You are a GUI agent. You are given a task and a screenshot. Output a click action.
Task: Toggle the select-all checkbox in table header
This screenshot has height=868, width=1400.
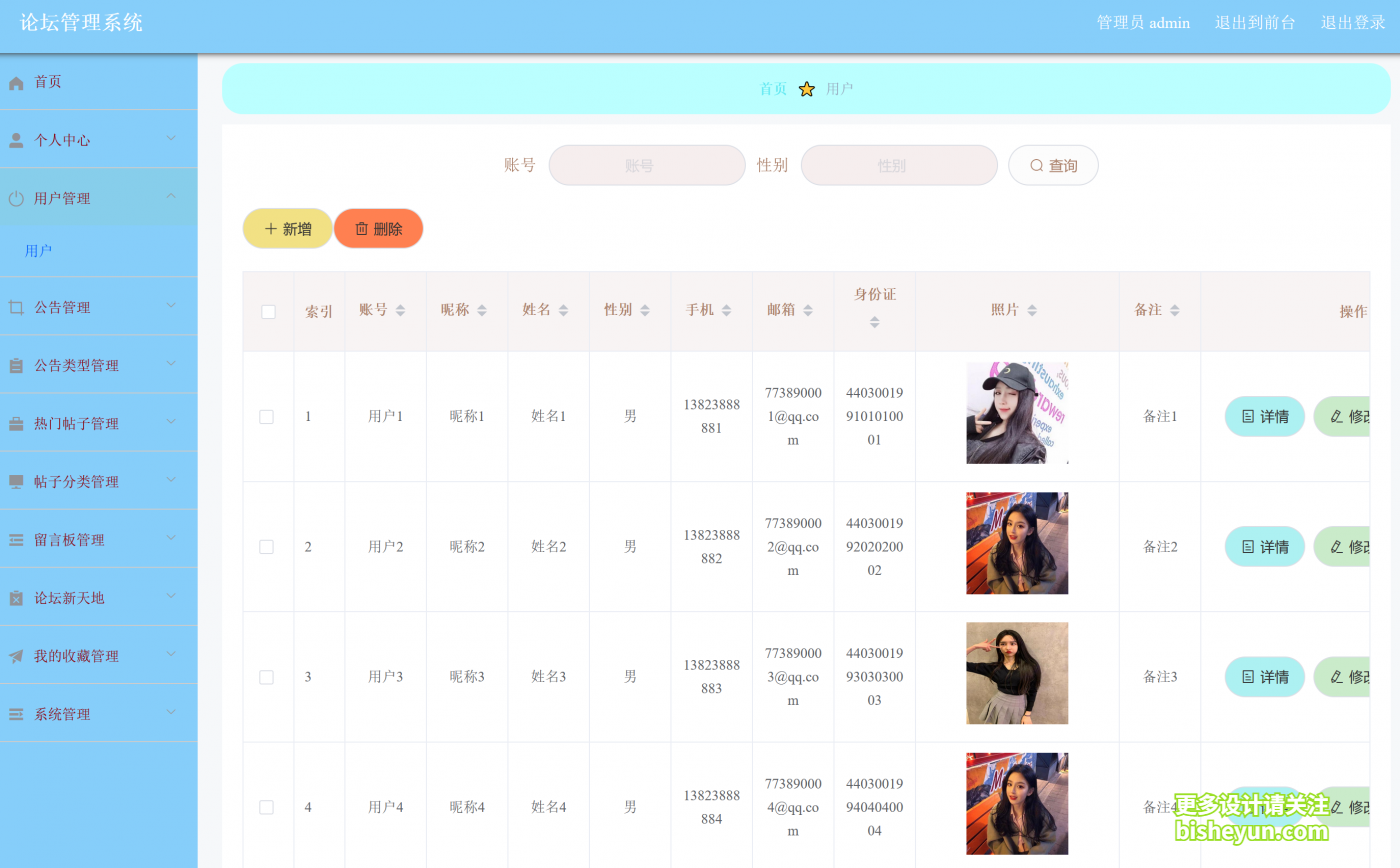(267, 311)
